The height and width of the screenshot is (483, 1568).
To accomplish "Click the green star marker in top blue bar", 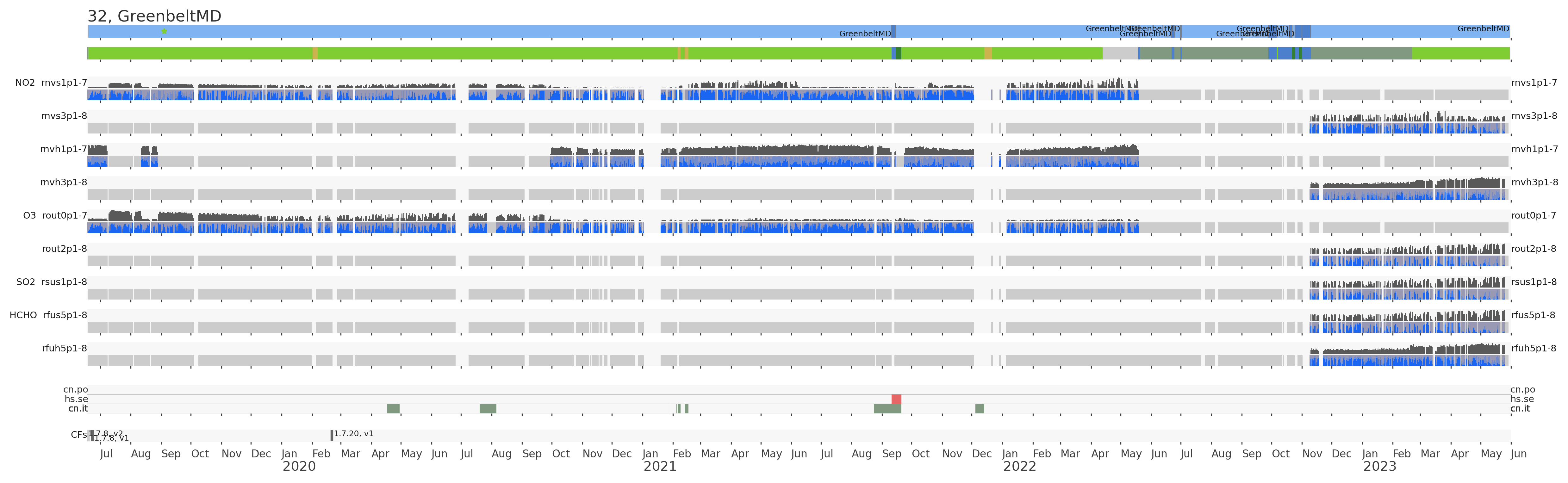I will (164, 31).
